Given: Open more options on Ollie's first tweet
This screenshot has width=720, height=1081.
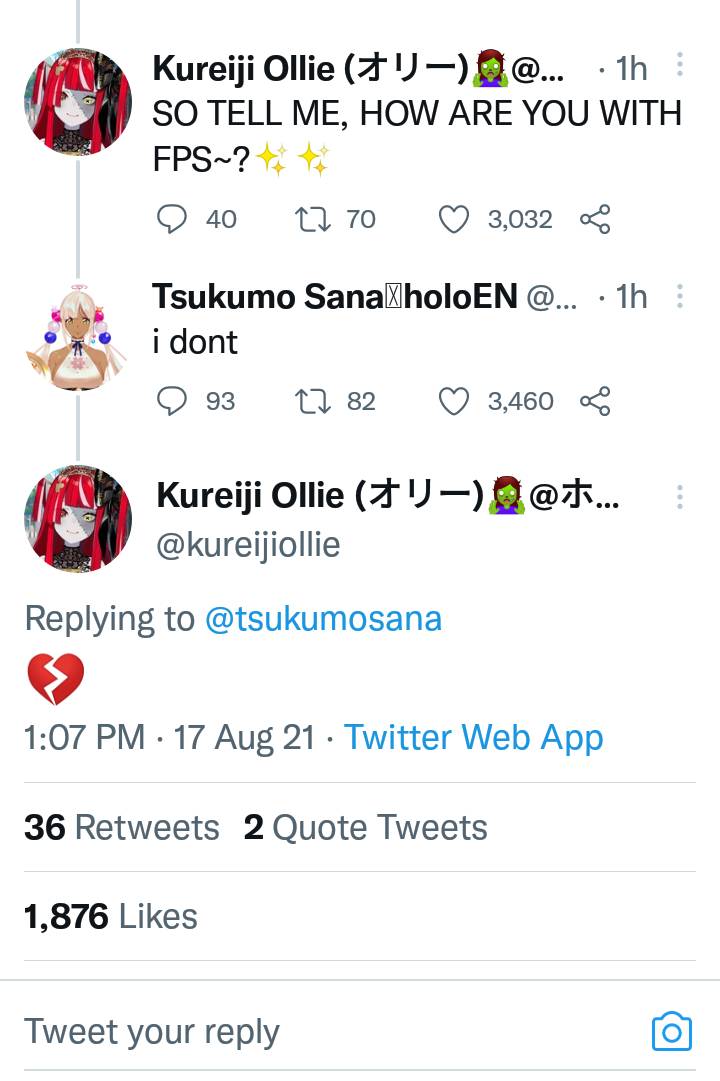Looking at the screenshot, I should 680,66.
